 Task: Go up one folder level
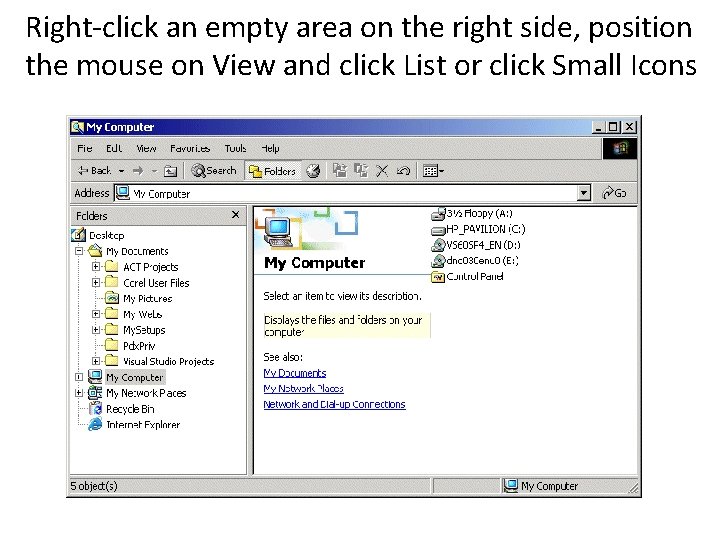(x=170, y=171)
